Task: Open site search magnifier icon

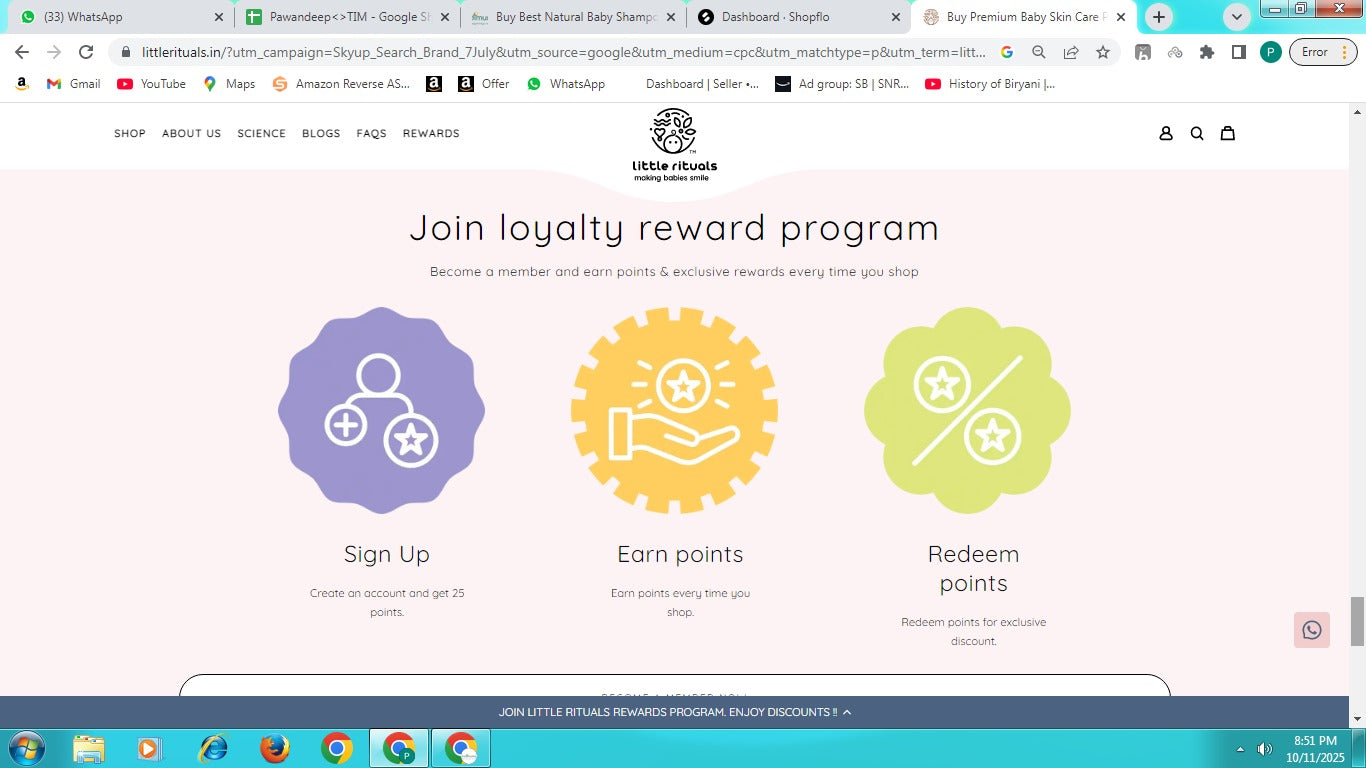Action: [x=1197, y=133]
